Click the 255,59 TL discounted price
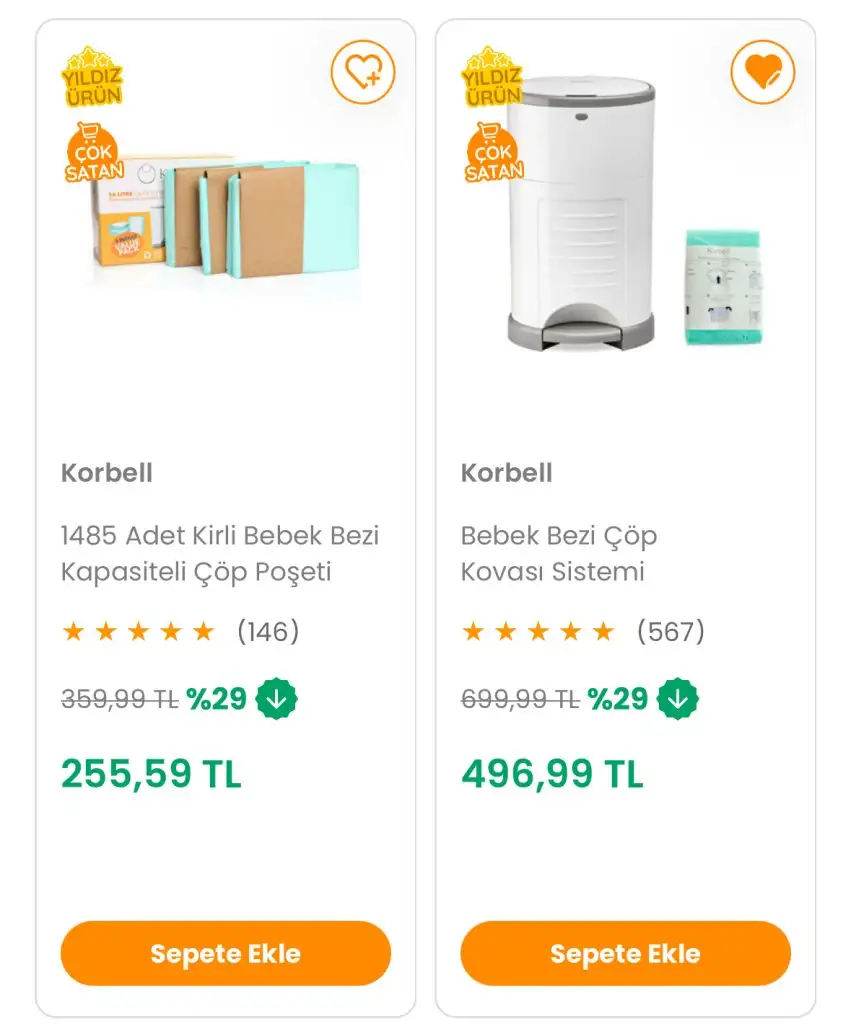 coord(152,774)
